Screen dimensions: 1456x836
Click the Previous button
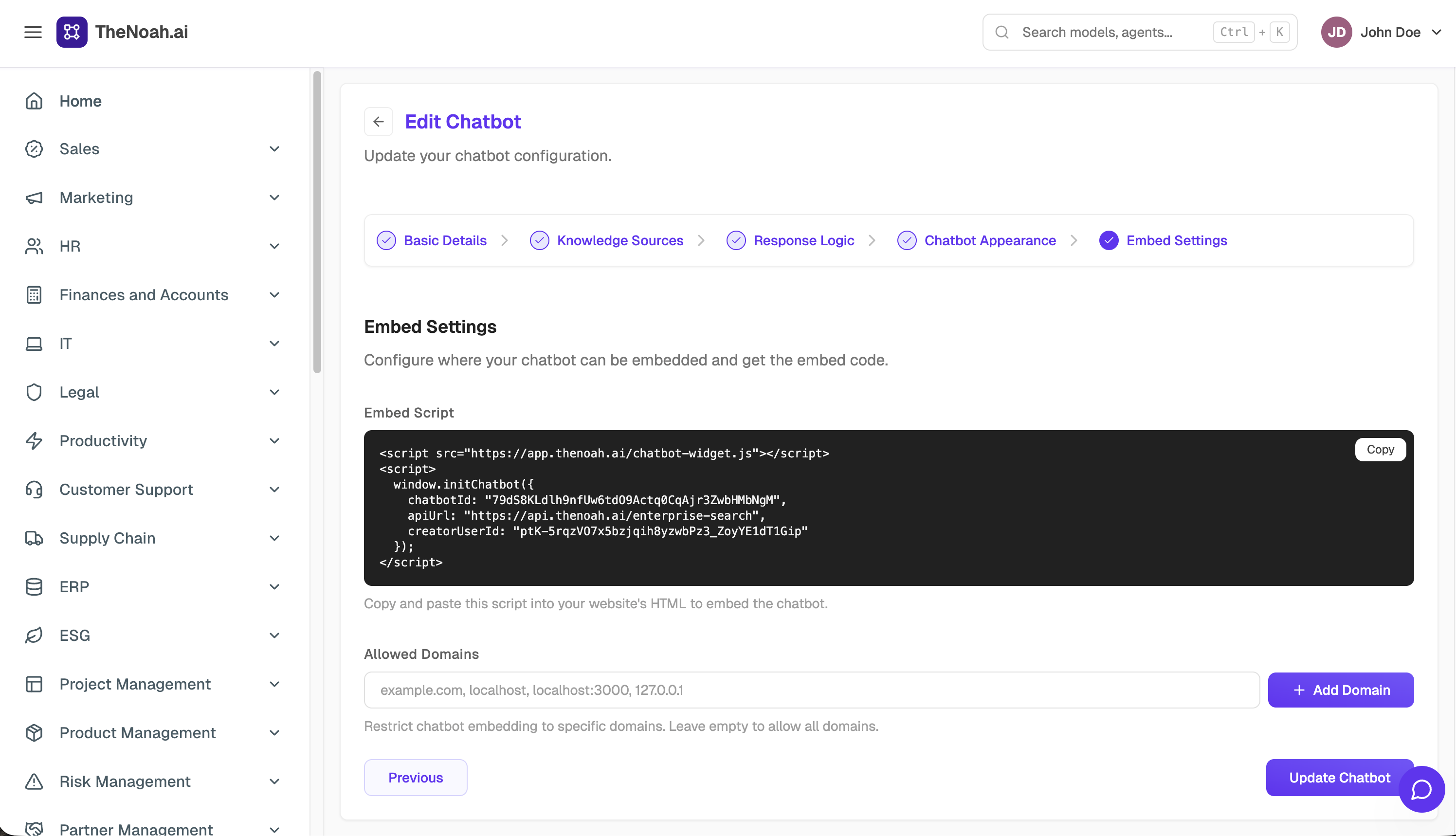416,778
